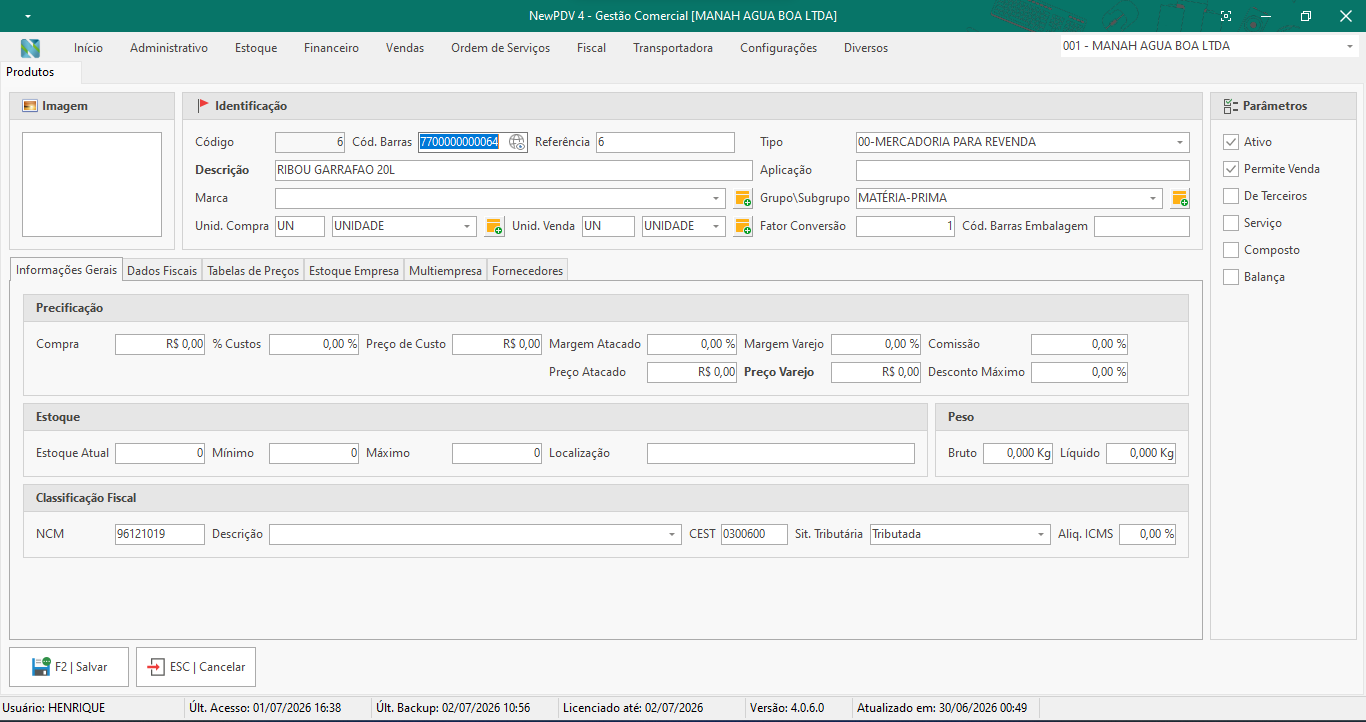Click the ESC | Cancelar button
The height and width of the screenshot is (722, 1366).
[196, 667]
